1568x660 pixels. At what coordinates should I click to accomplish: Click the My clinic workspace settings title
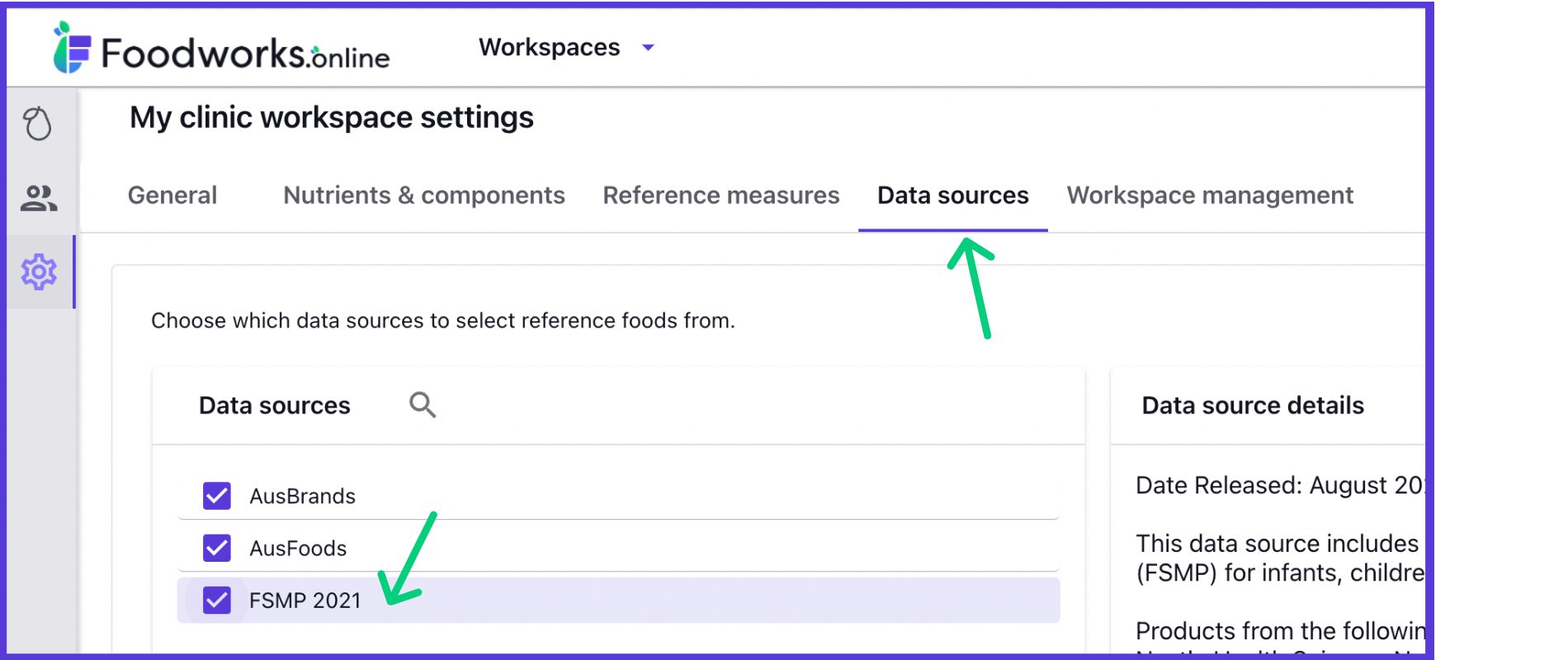[x=332, y=117]
